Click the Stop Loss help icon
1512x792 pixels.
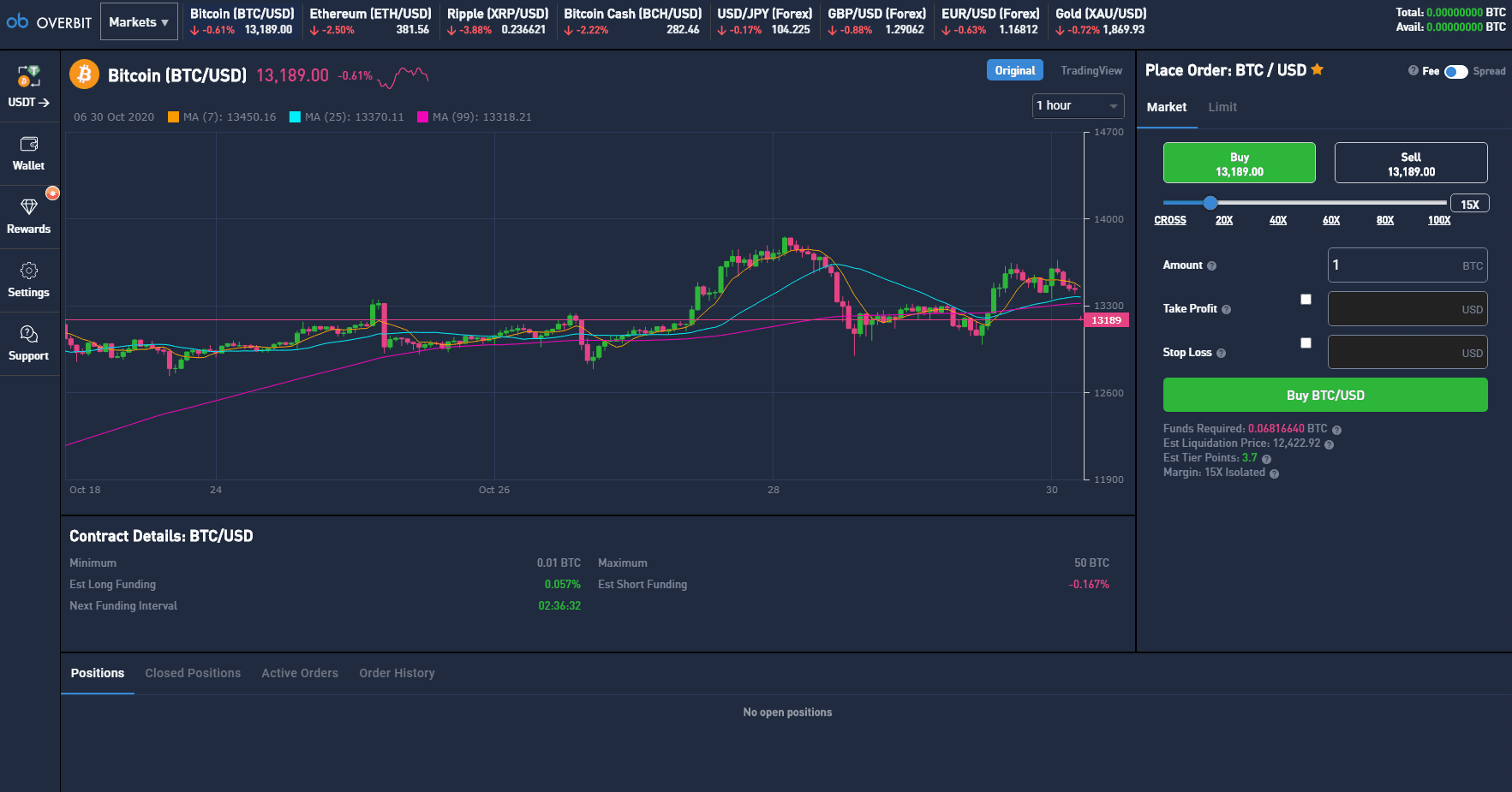coord(1221,354)
